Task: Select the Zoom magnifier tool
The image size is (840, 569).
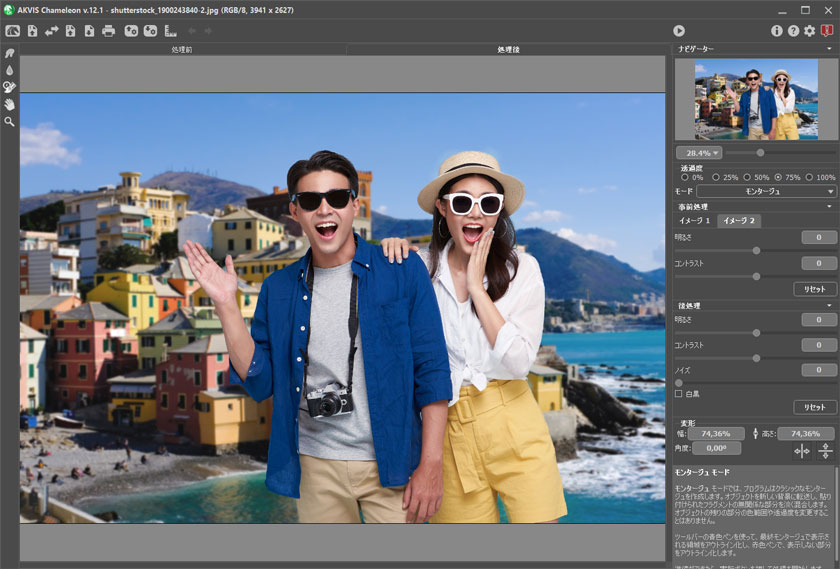Action: click(x=10, y=122)
